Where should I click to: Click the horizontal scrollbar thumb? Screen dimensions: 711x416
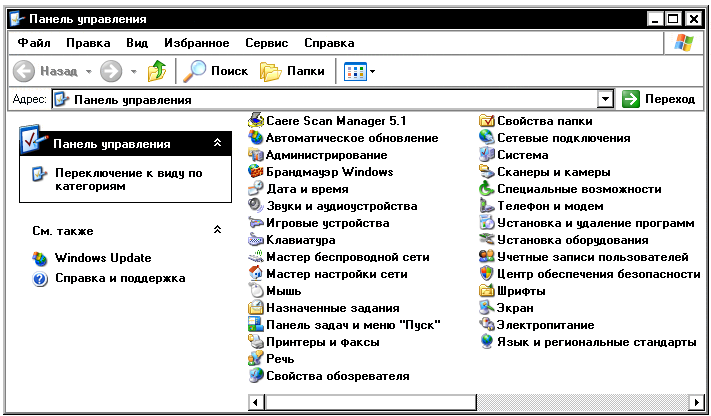tap(370, 402)
